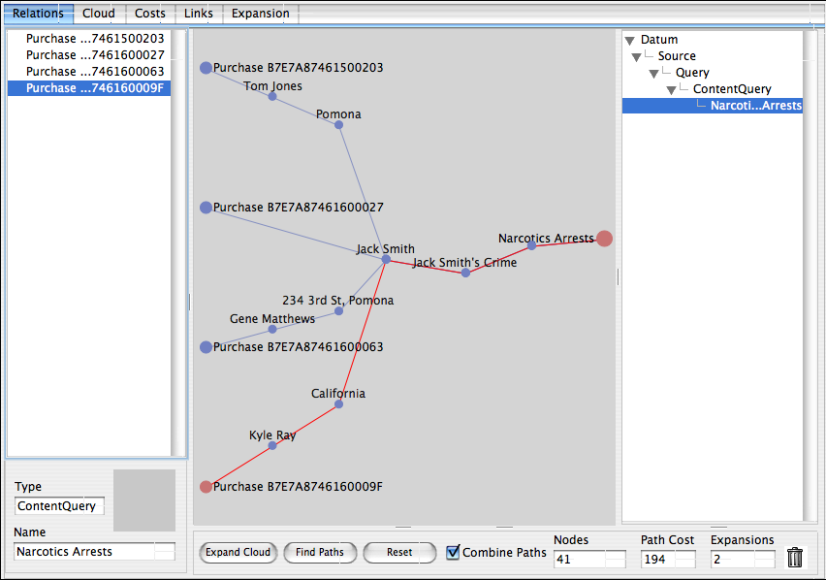Select the Kyle Ray node
Image resolution: width=826 pixels, height=580 pixels.
[x=272, y=446]
